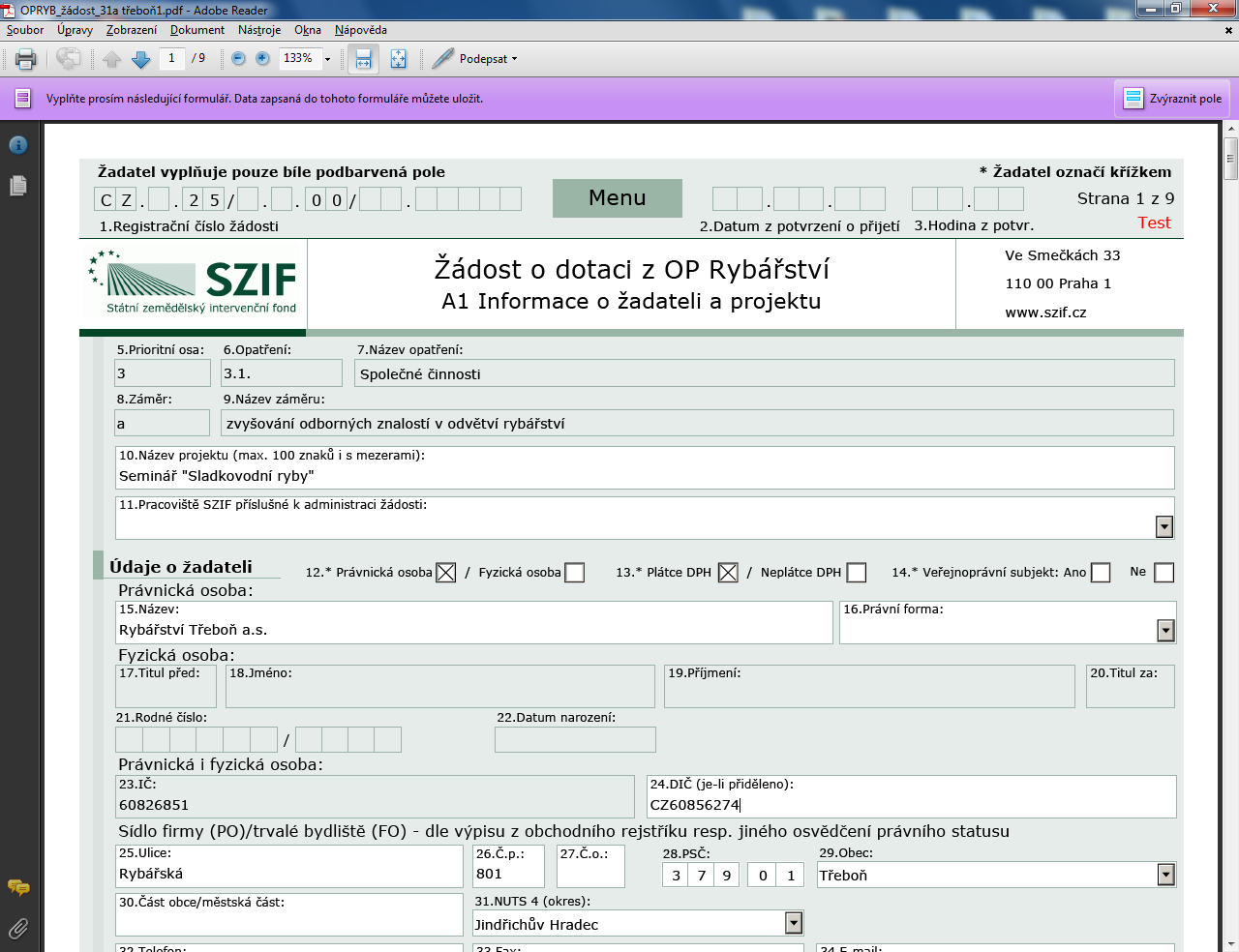Go to previous page arrow
1239x952 pixels.
click(112, 59)
